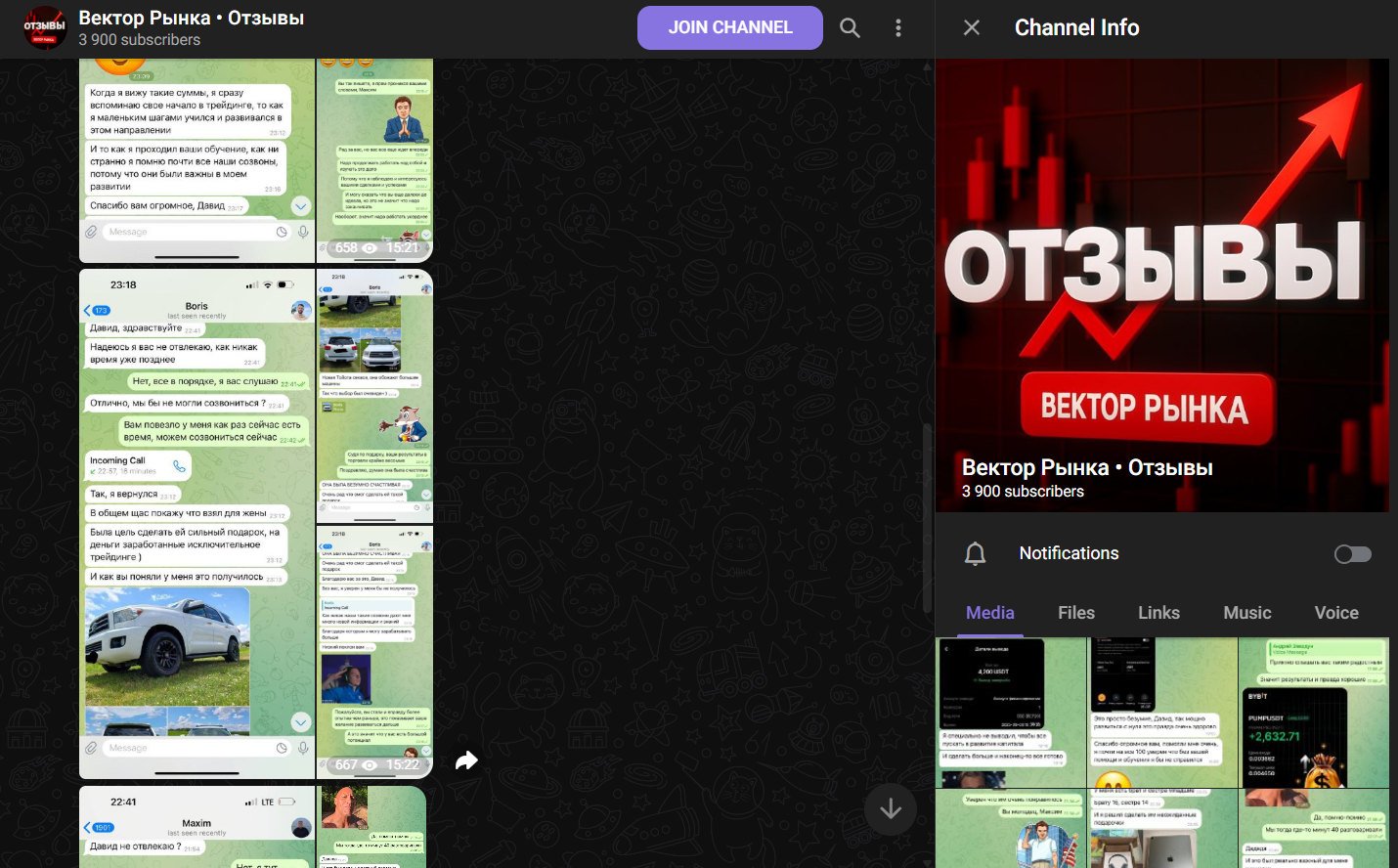
Task: Click the Notifications bell icon
Action: click(975, 554)
